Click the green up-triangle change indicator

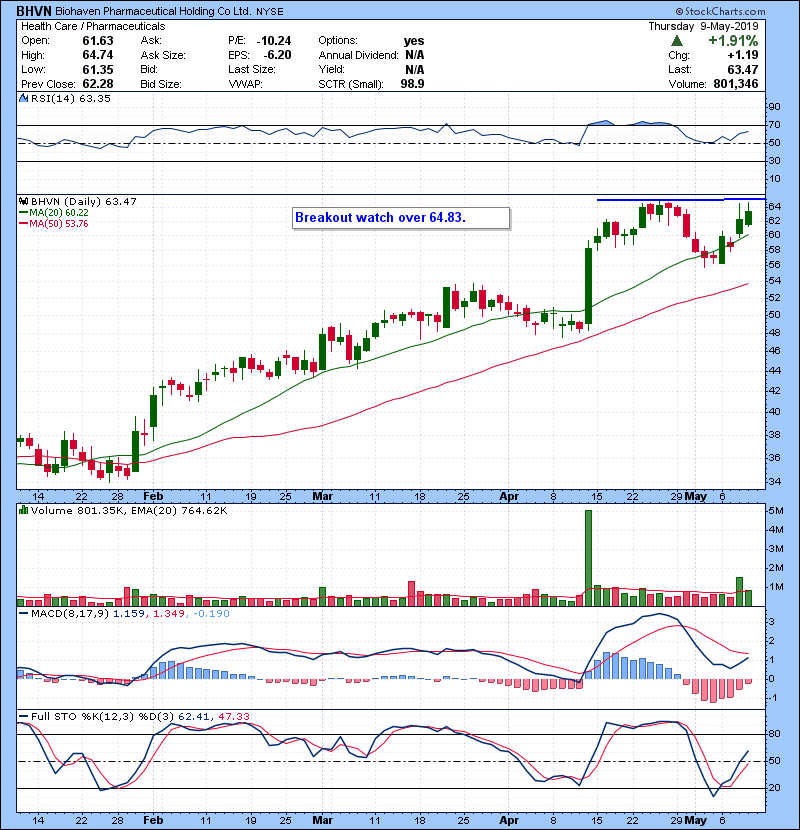tap(676, 41)
